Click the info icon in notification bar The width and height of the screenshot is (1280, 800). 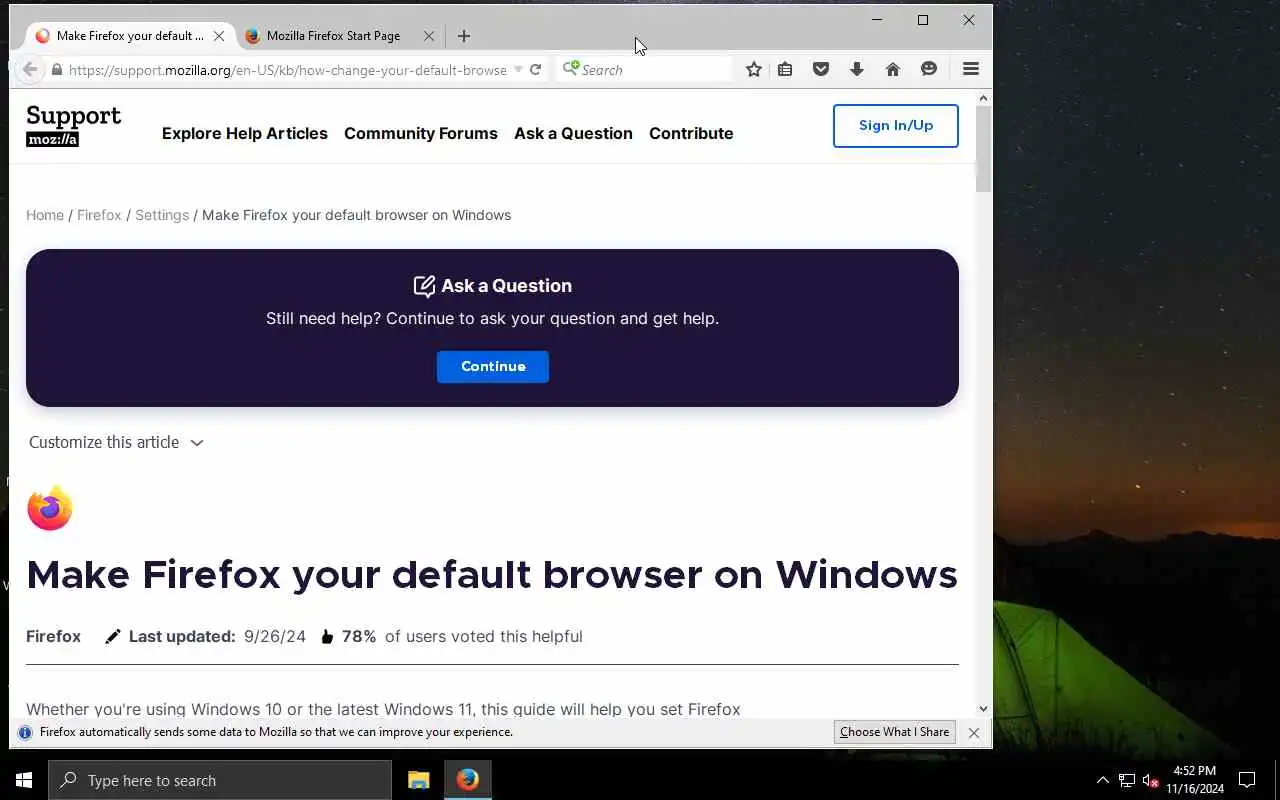[x=25, y=732]
